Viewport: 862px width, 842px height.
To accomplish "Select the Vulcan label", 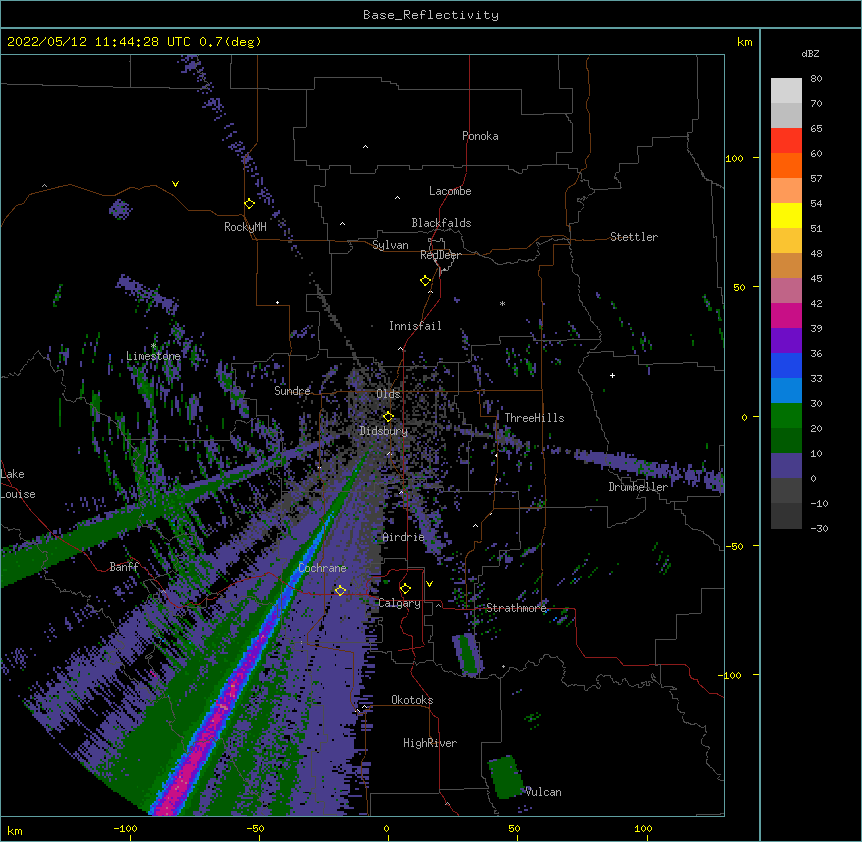I will point(543,792).
